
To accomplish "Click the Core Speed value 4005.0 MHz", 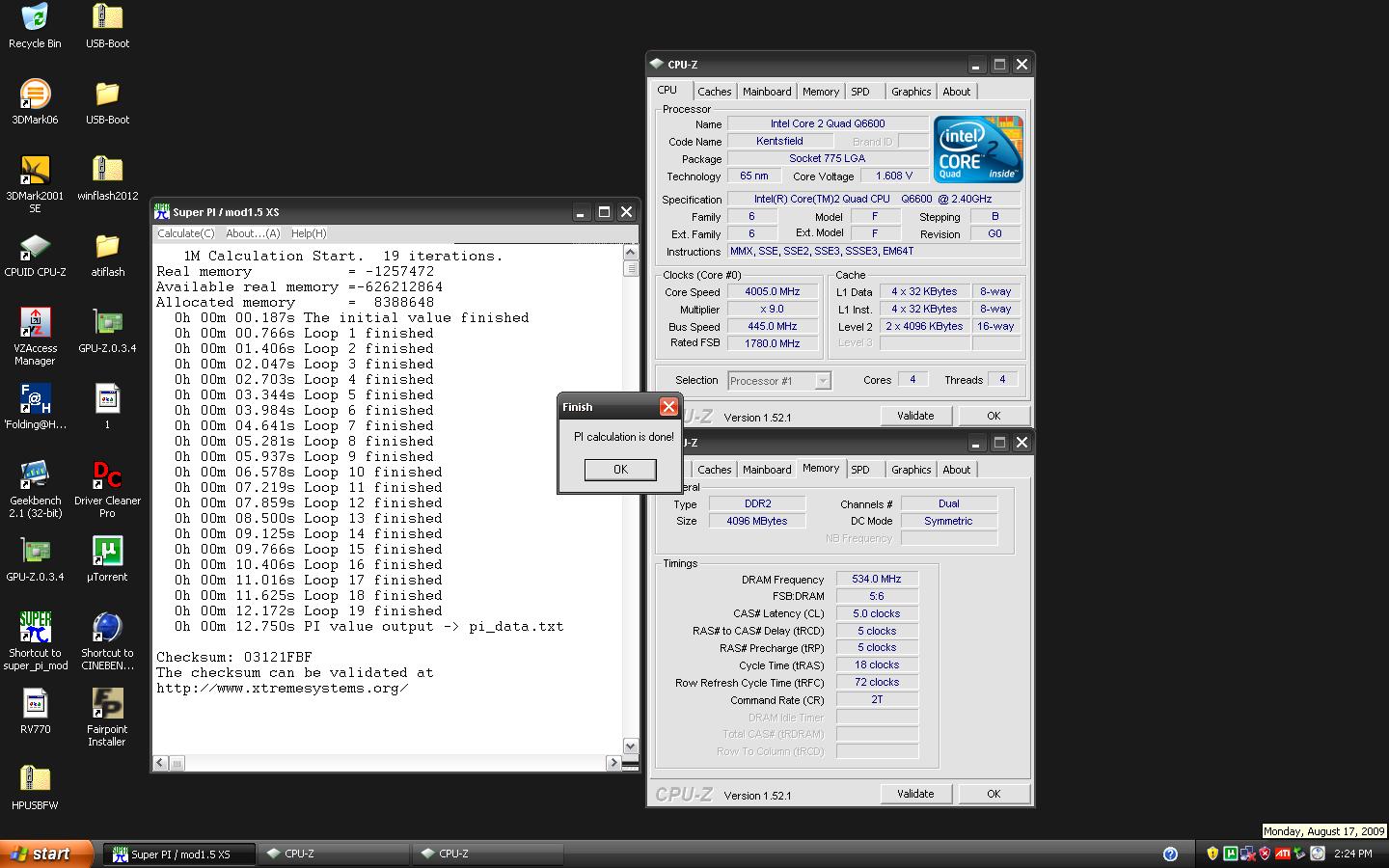I will click(773, 291).
